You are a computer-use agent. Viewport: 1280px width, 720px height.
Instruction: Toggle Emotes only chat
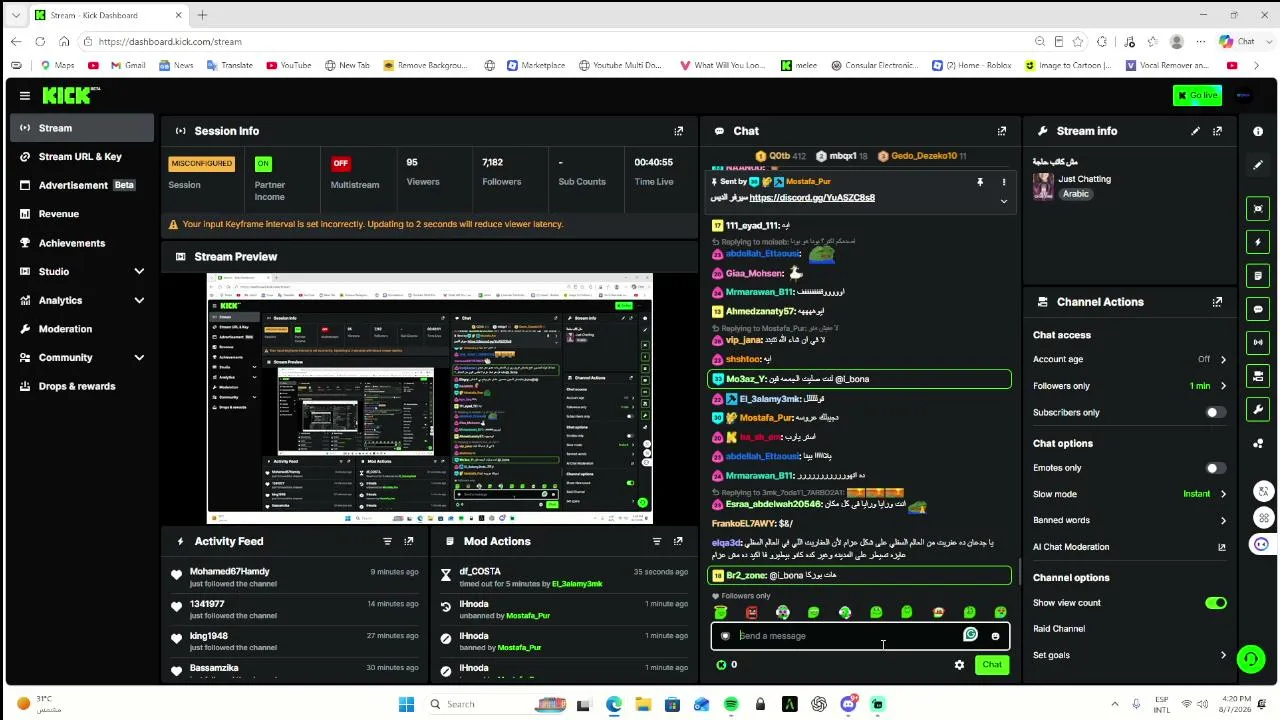click(1215, 468)
